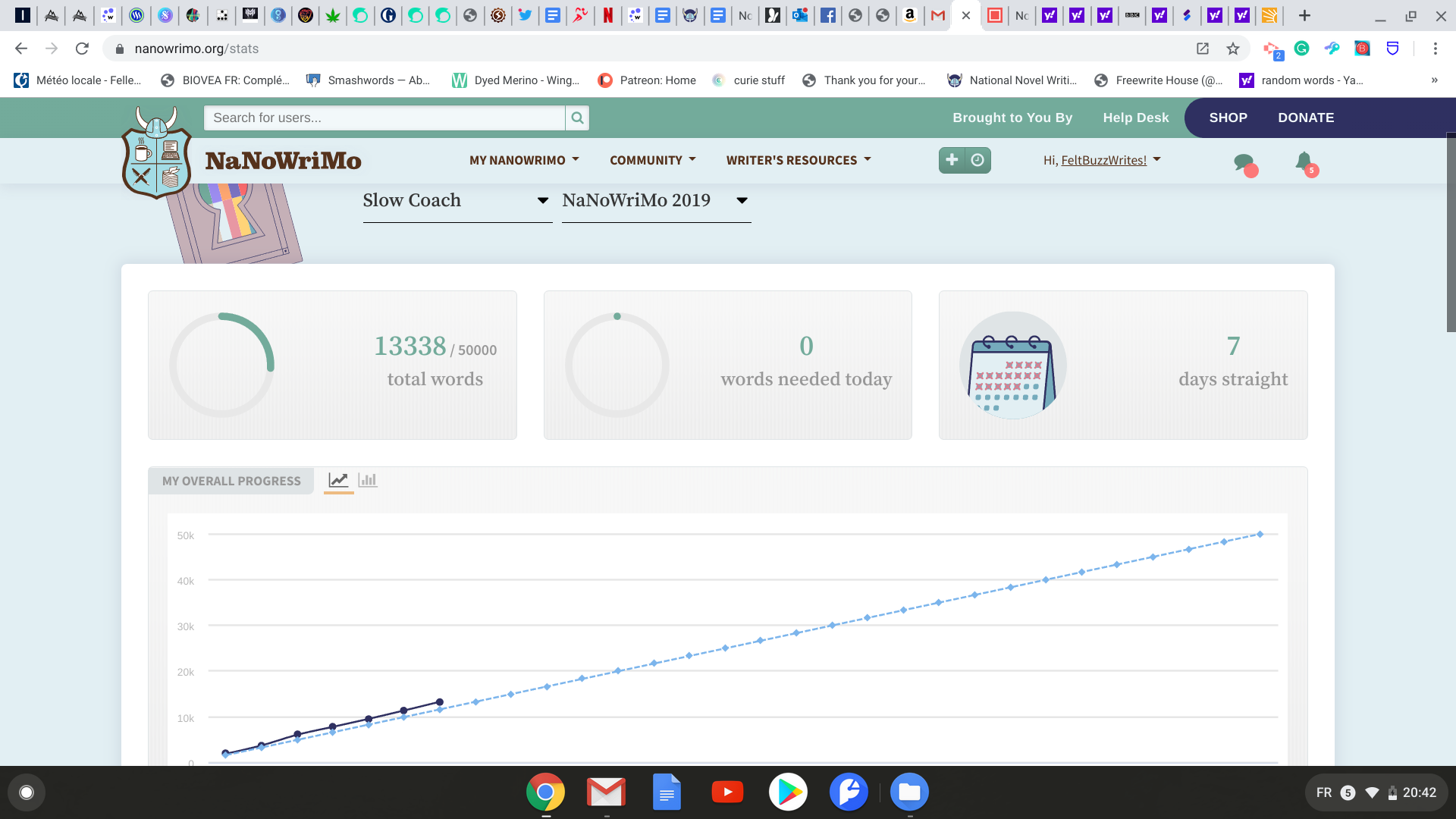Expand the MY NANOWRIMO menu
This screenshot has height=819, width=1456.
[x=524, y=160]
